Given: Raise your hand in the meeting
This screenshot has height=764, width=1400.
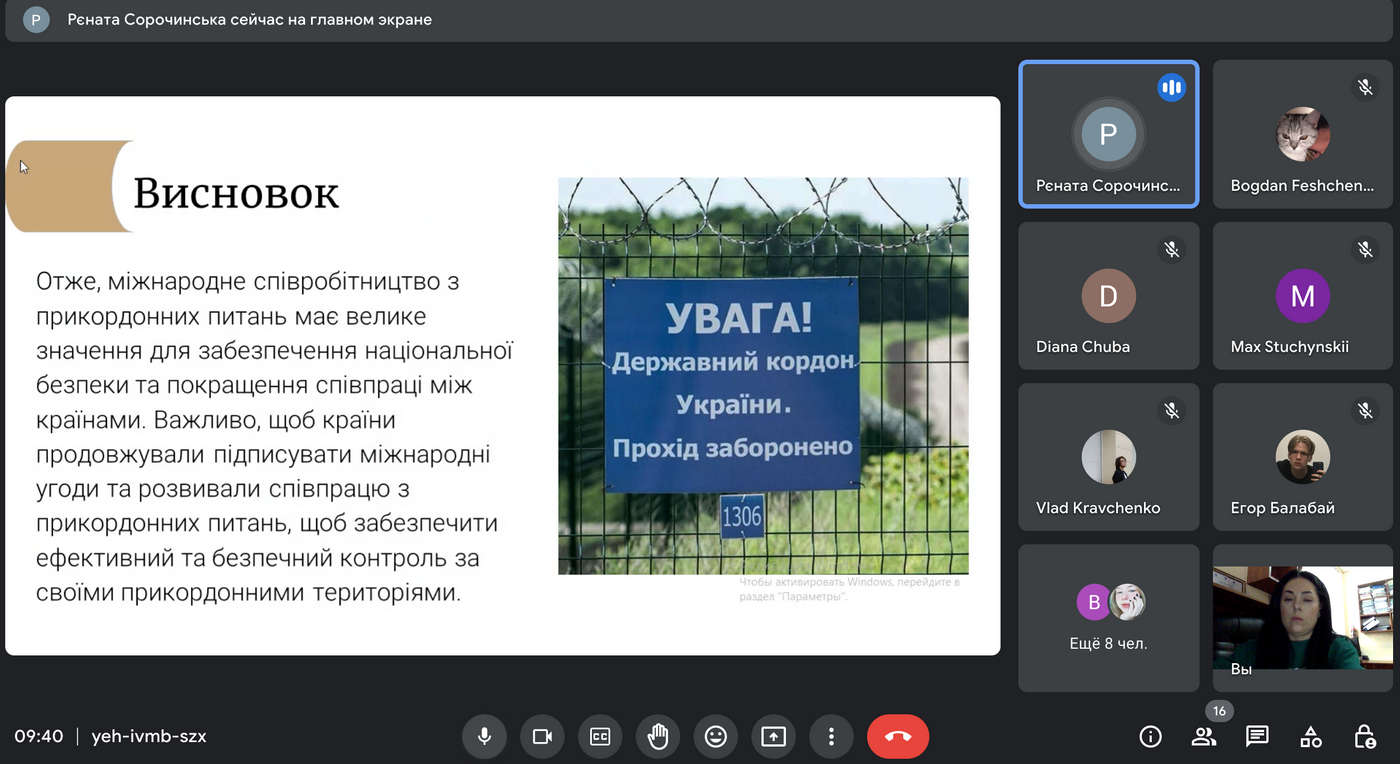Looking at the screenshot, I should tap(657, 737).
